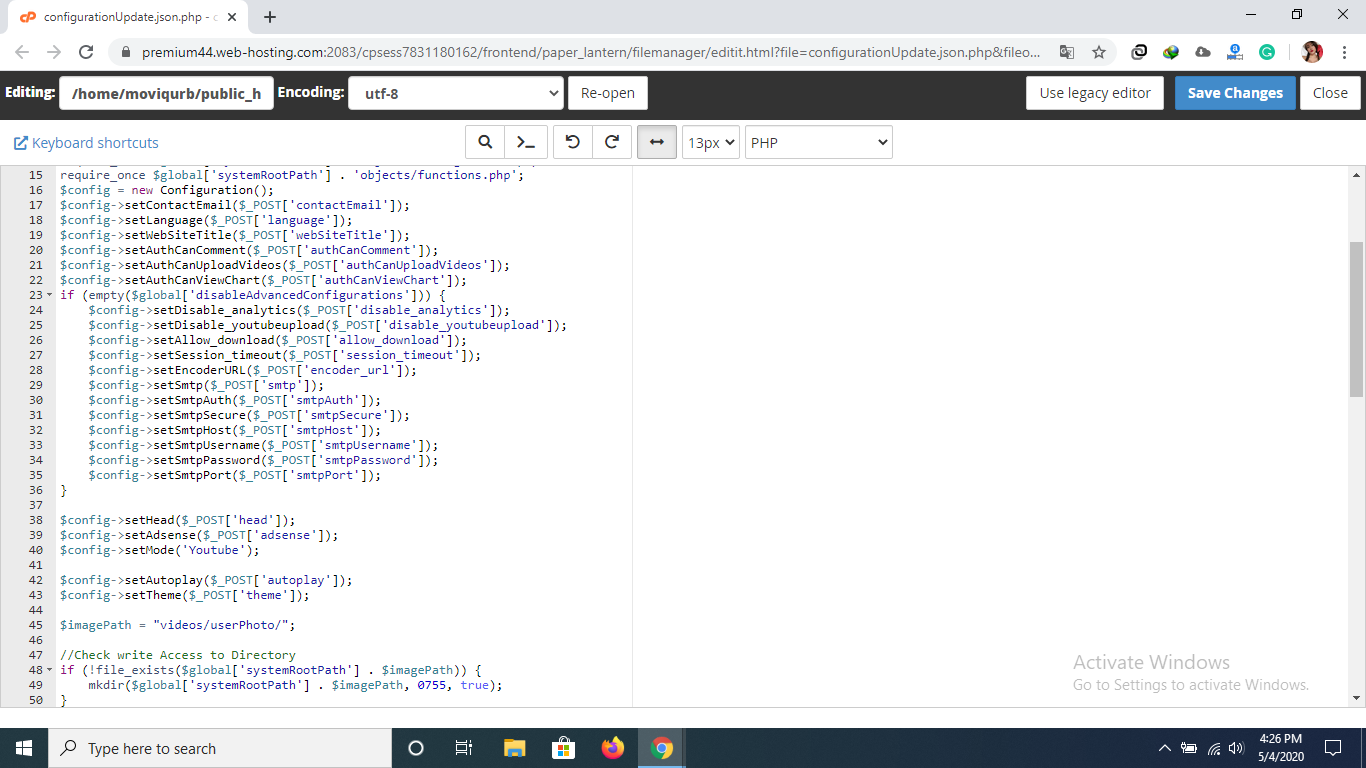The image size is (1366, 768).
Task: Open the utf-8 encoding dropdown
Action: (x=456, y=93)
